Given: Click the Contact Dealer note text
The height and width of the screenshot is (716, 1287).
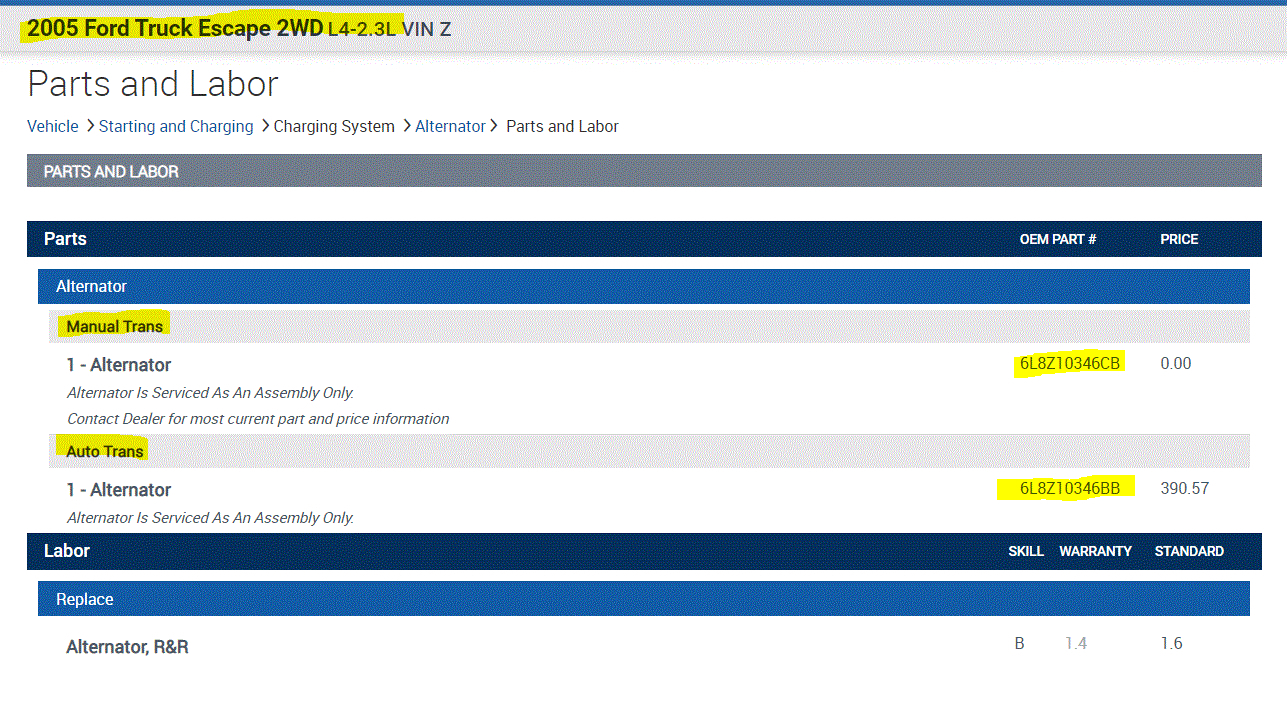Looking at the screenshot, I should pyautogui.click(x=258, y=419).
